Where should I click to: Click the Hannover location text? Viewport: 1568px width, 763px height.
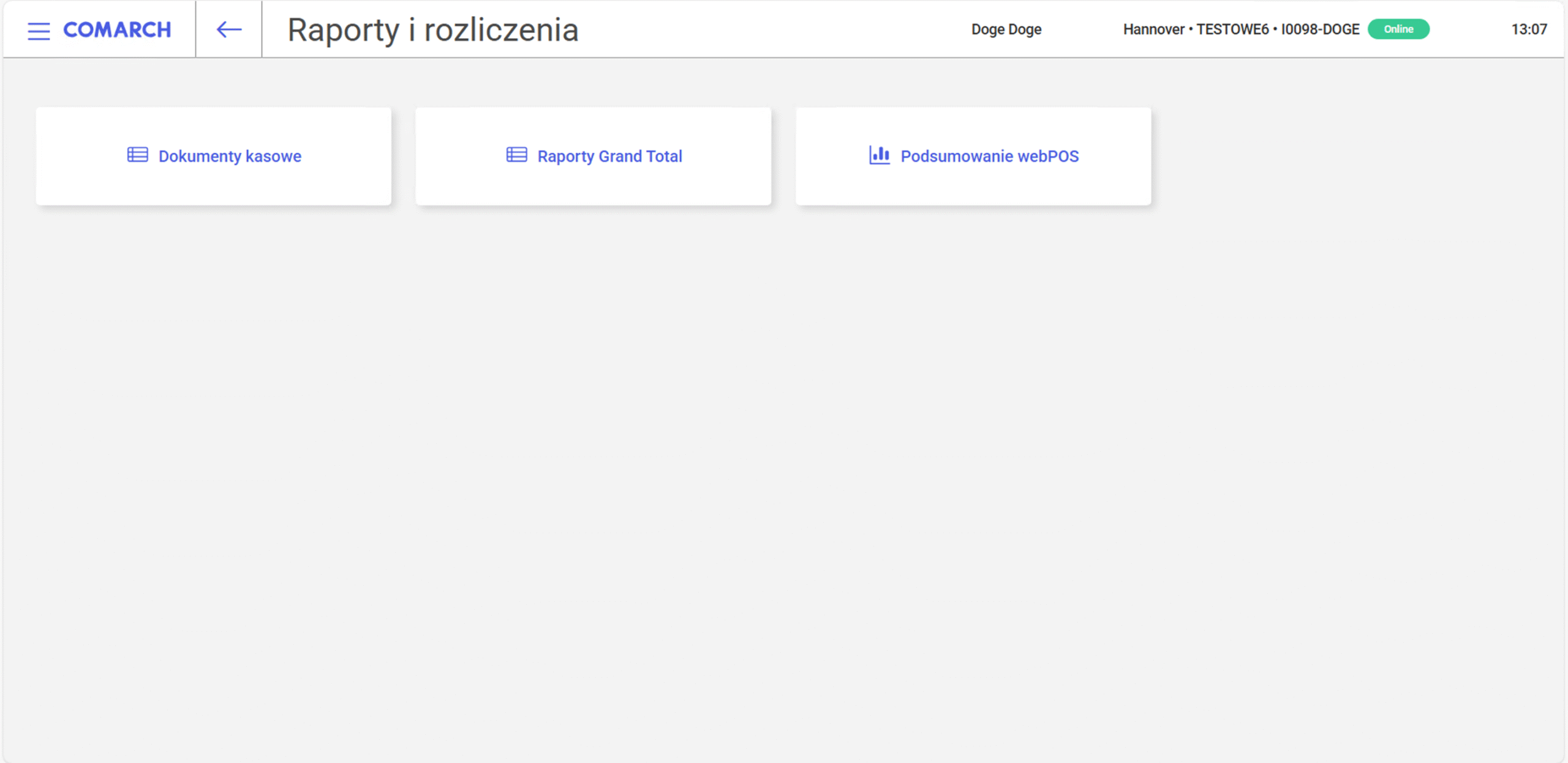click(1153, 29)
